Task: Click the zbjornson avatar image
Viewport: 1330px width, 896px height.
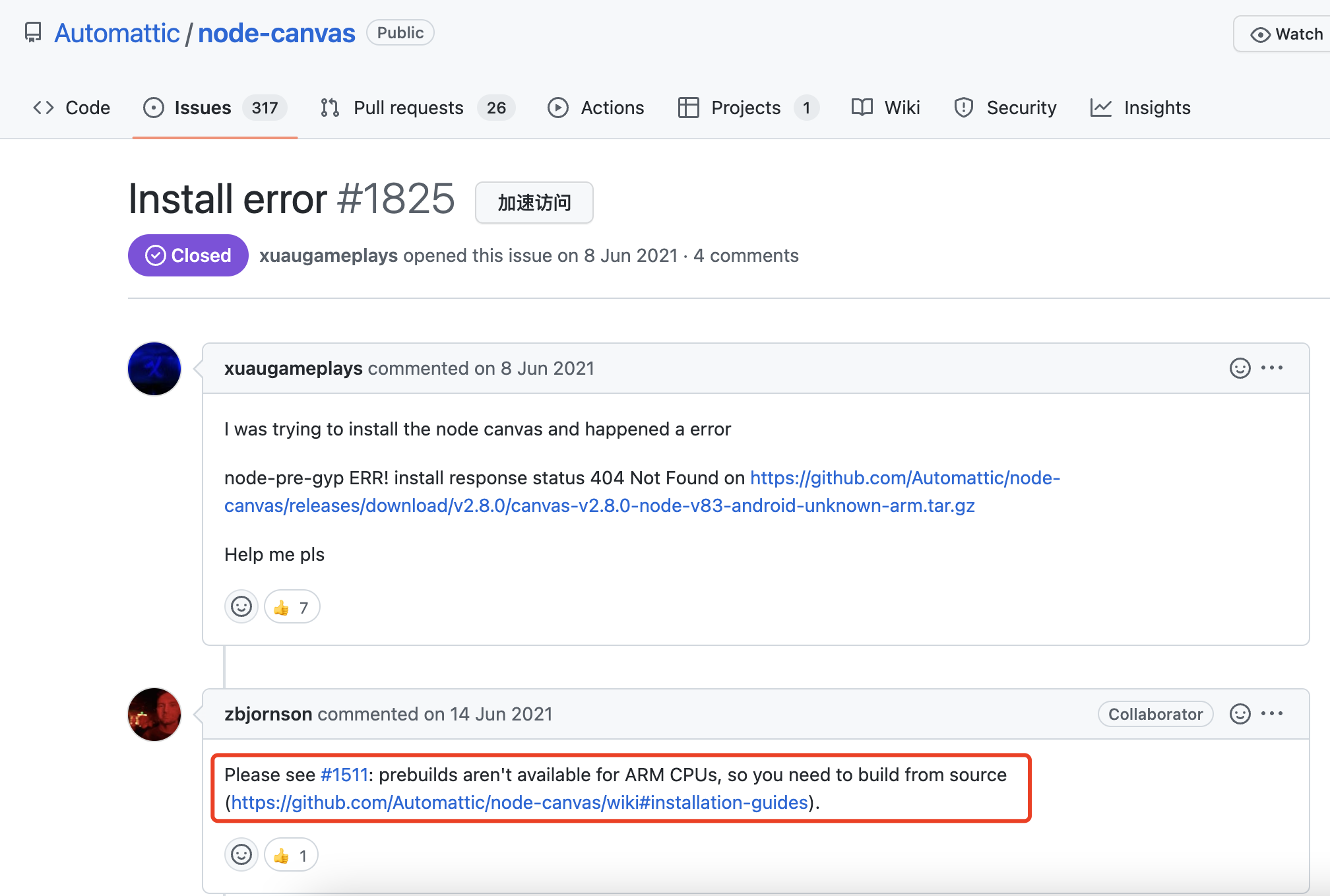Action: coord(154,714)
